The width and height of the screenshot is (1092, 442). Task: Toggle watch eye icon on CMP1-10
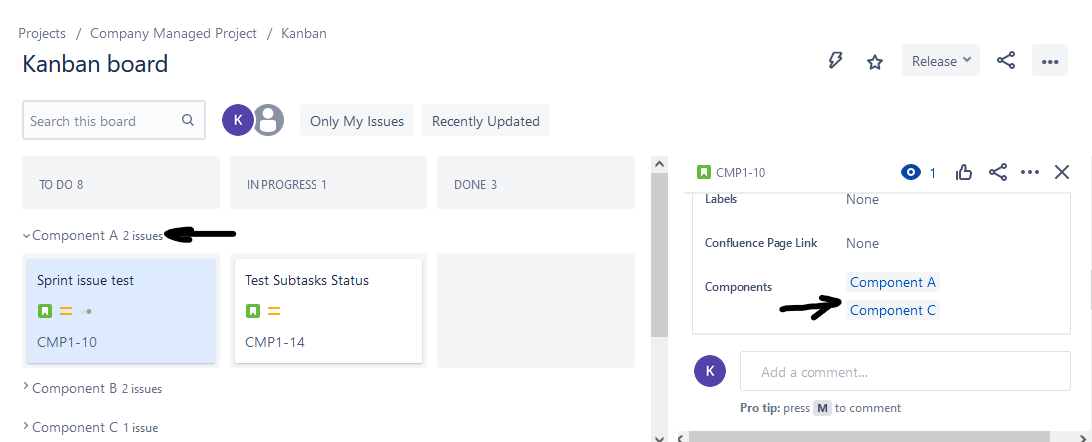point(910,173)
